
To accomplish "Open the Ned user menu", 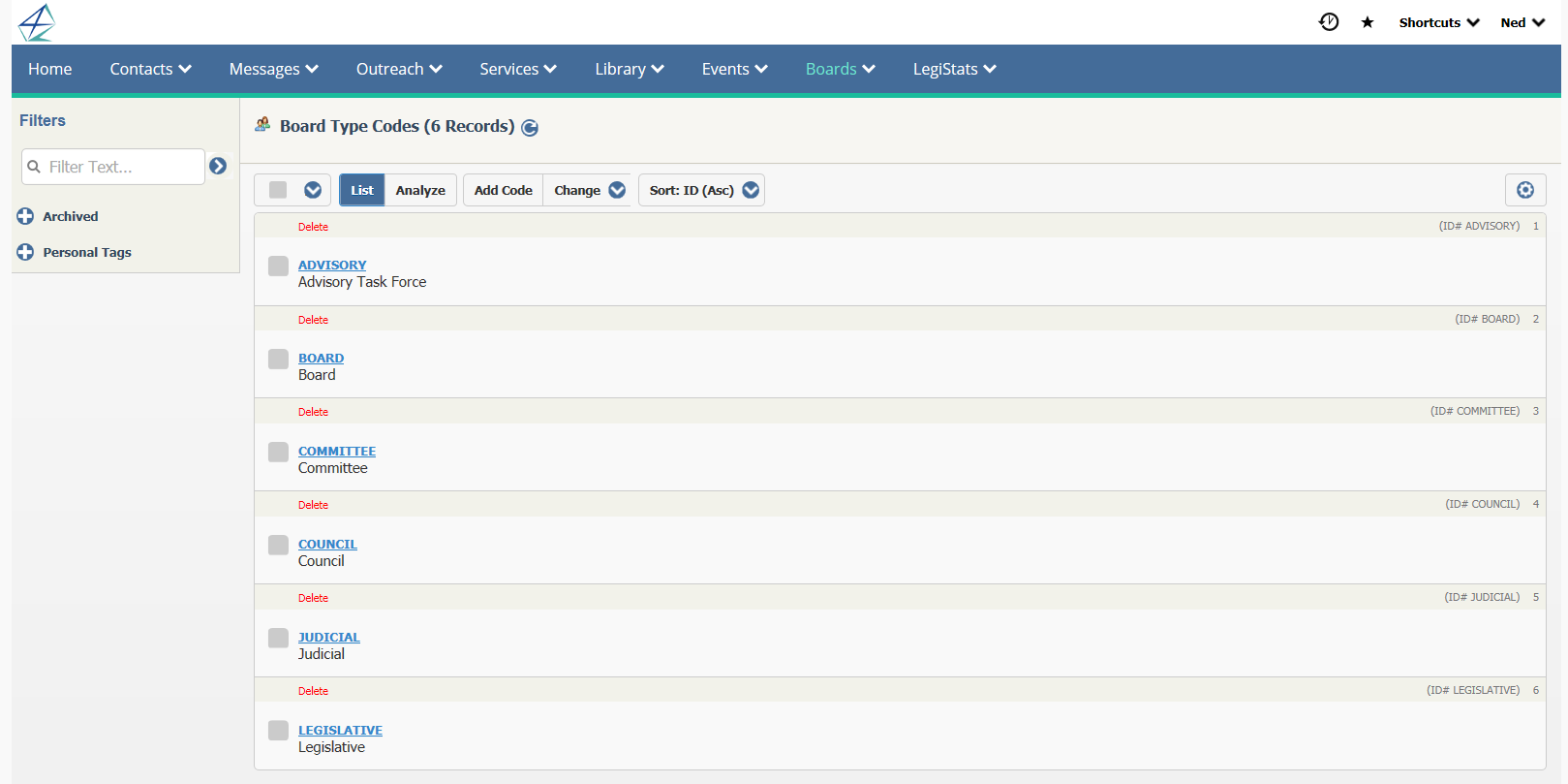I will (1522, 22).
